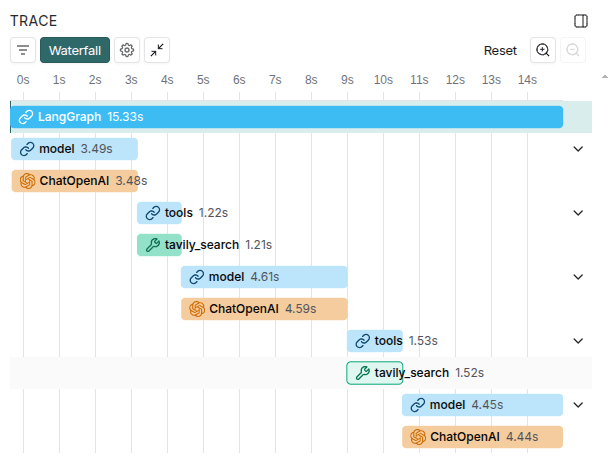Open the trace settings gear icon
The image size is (610, 468).
pos(126,50)
